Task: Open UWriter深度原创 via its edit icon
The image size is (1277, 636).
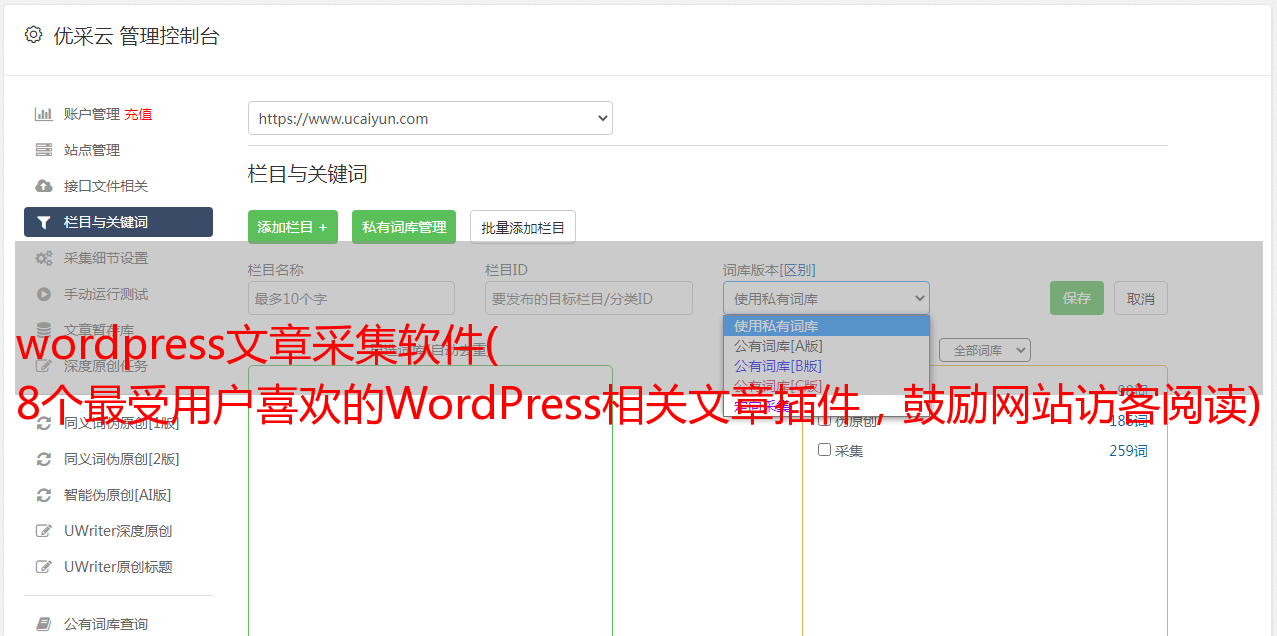Action: point(44,531)
